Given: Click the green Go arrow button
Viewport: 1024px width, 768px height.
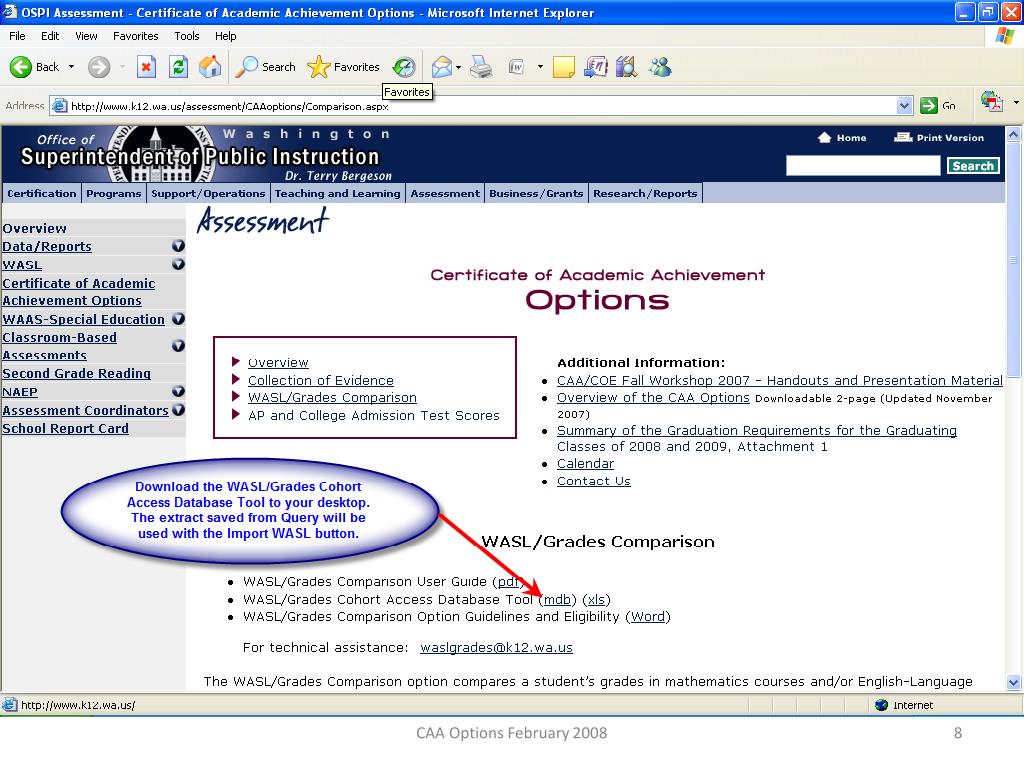Looking at the screenshot, I should pos(928,105).
